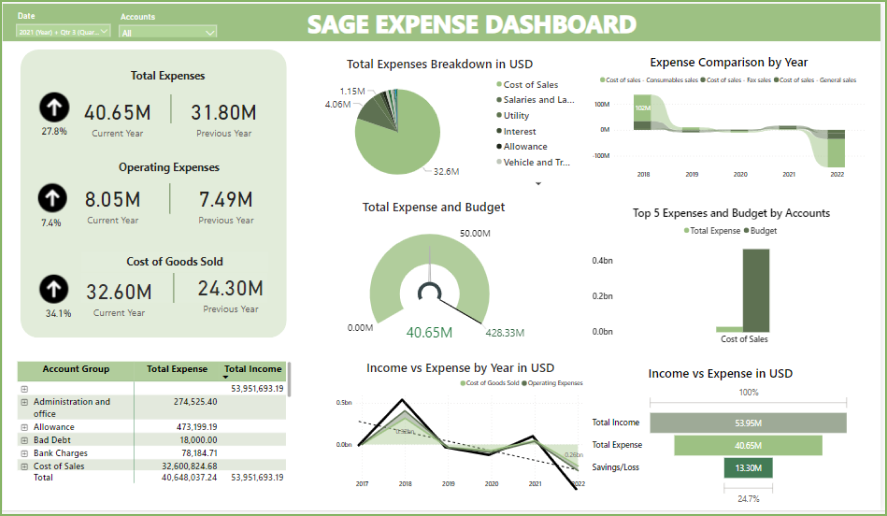Click the Total Expenses up-arrow icon
Image resolution: width=887 pixels, height=516 pixels.
[54, 107]
